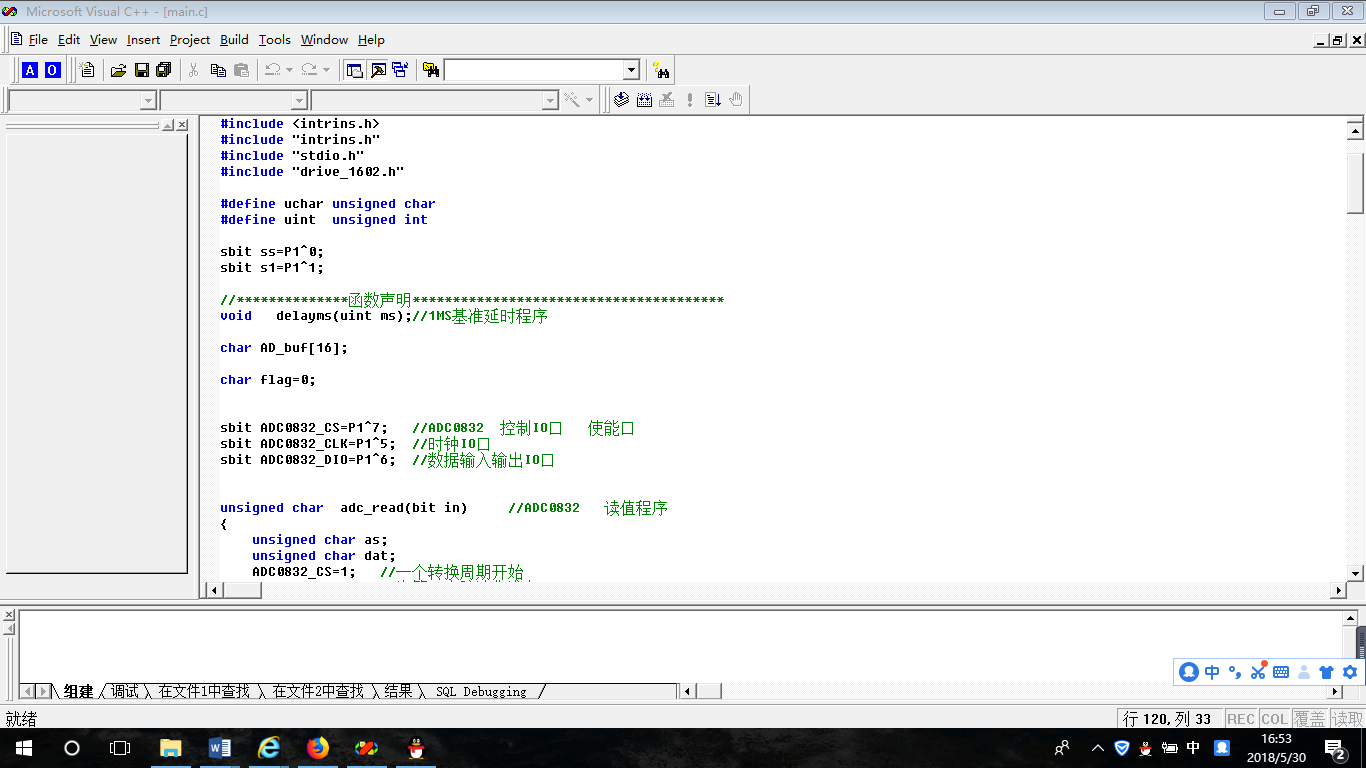The image size is (1366, 768).
Task: Click the blue 'A' toolbar button
Action: [30, 70]
